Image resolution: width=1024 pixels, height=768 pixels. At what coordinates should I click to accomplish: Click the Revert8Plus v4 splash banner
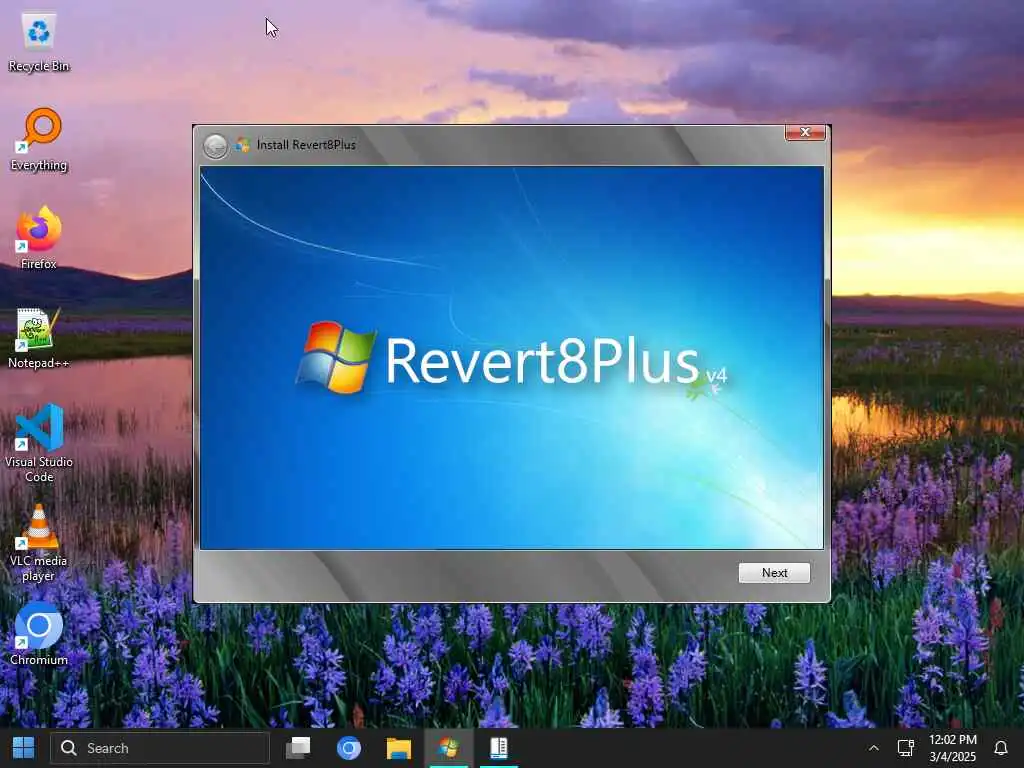[x=512, y=358]
